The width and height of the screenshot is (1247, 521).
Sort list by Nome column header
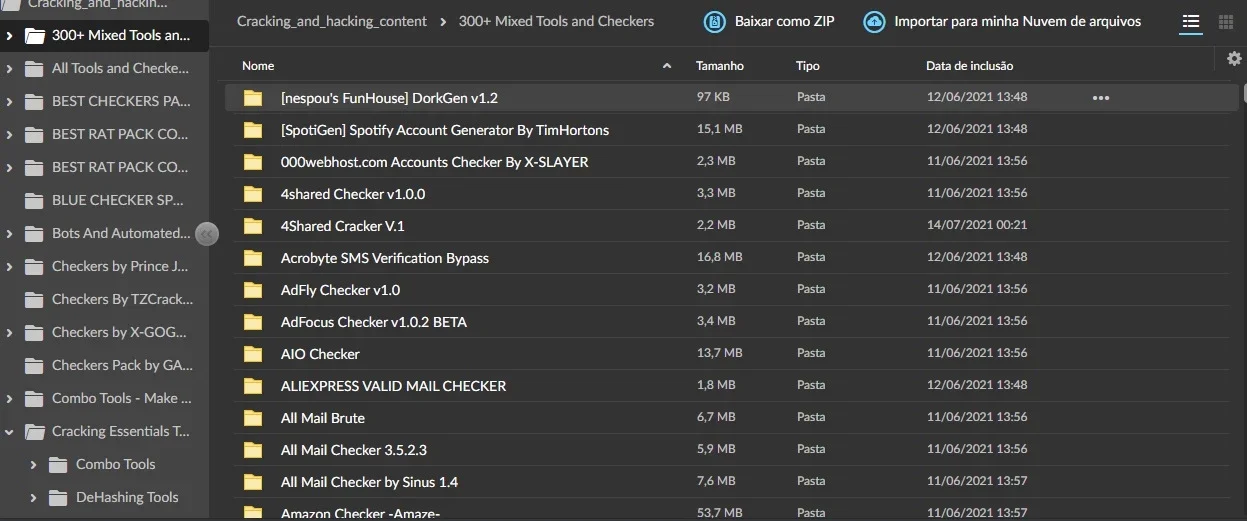(258, 66)
